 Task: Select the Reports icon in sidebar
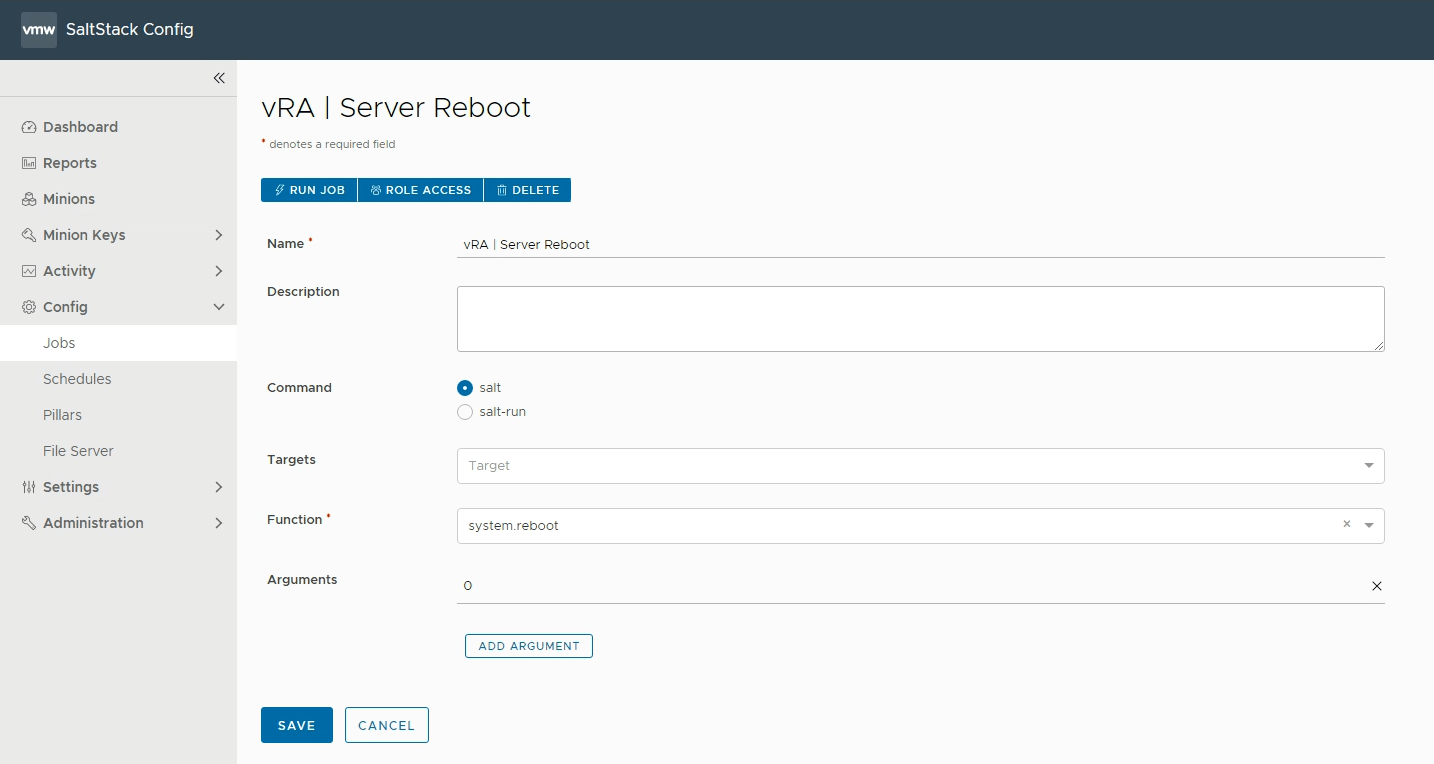click(x=28, y=162)
